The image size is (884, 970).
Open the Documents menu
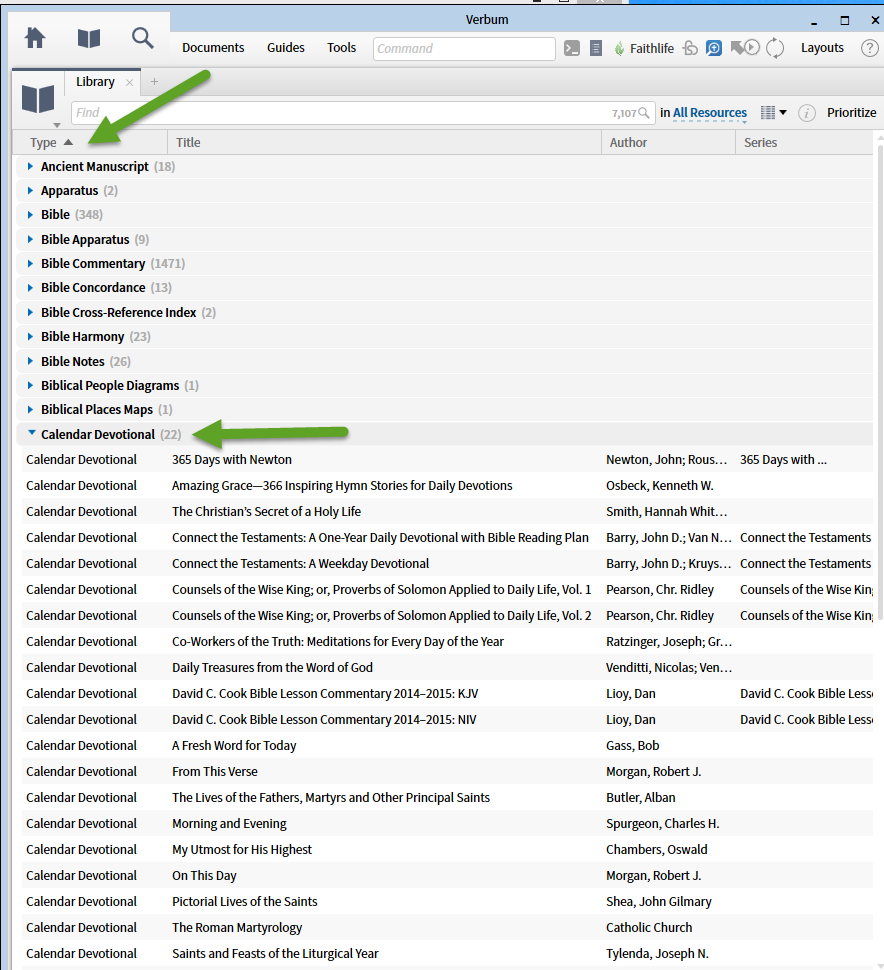click(213, 48)
